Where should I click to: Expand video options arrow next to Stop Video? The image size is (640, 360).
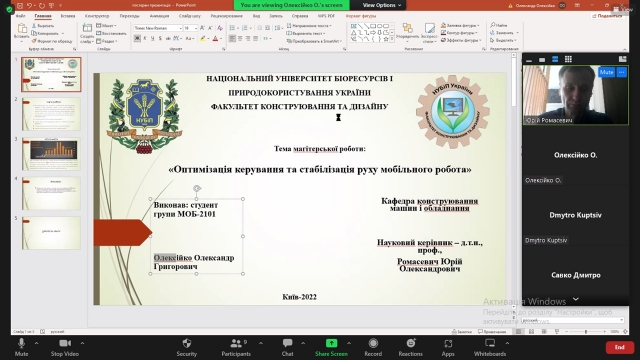pyautogui.click(x=82, y=343)
